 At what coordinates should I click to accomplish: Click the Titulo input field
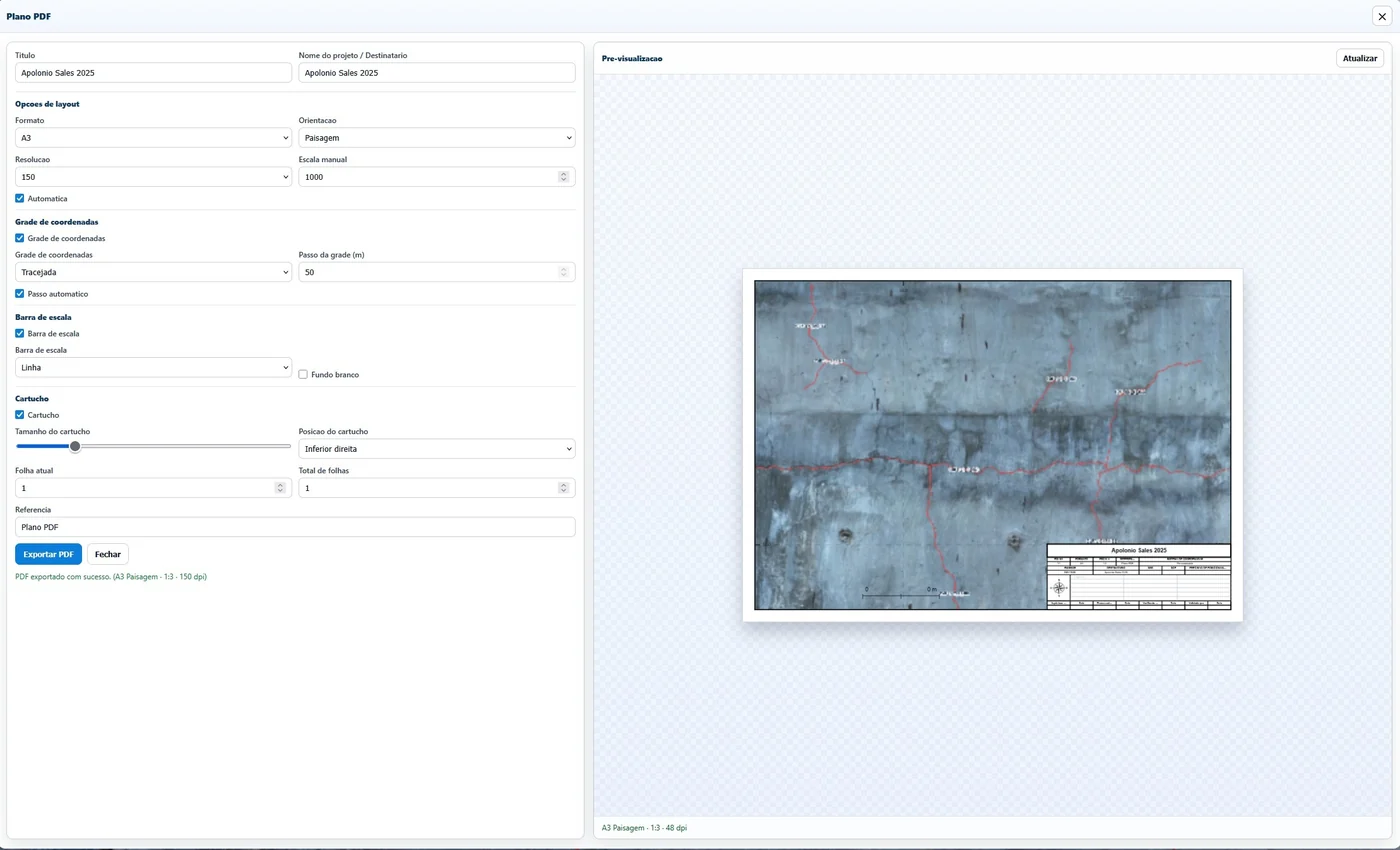click(x=153, y=73)
